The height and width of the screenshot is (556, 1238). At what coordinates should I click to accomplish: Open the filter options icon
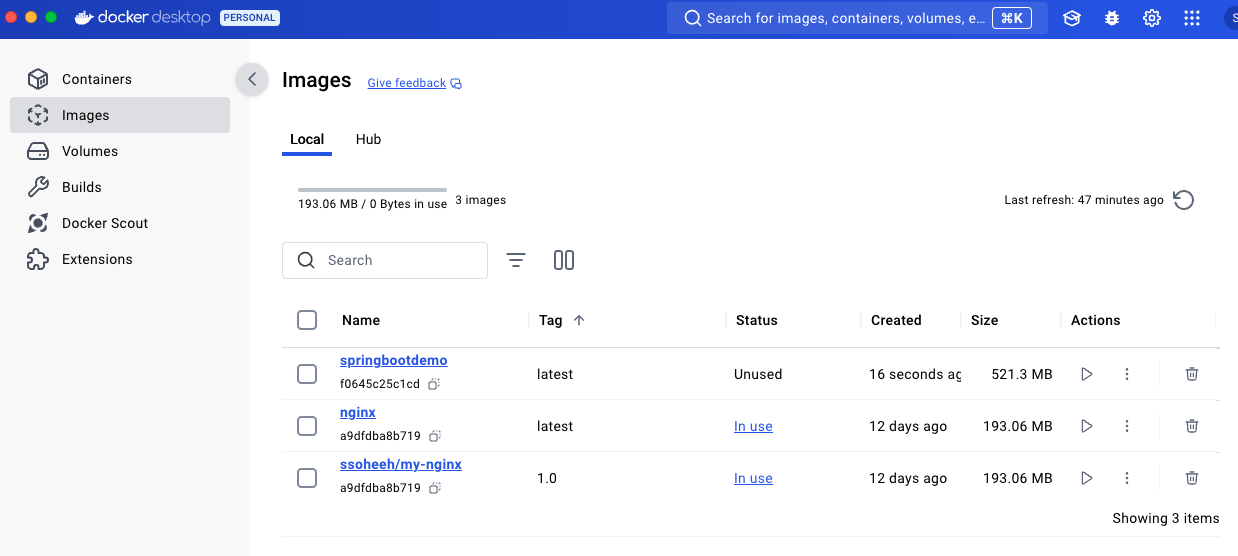click(516, 260)
